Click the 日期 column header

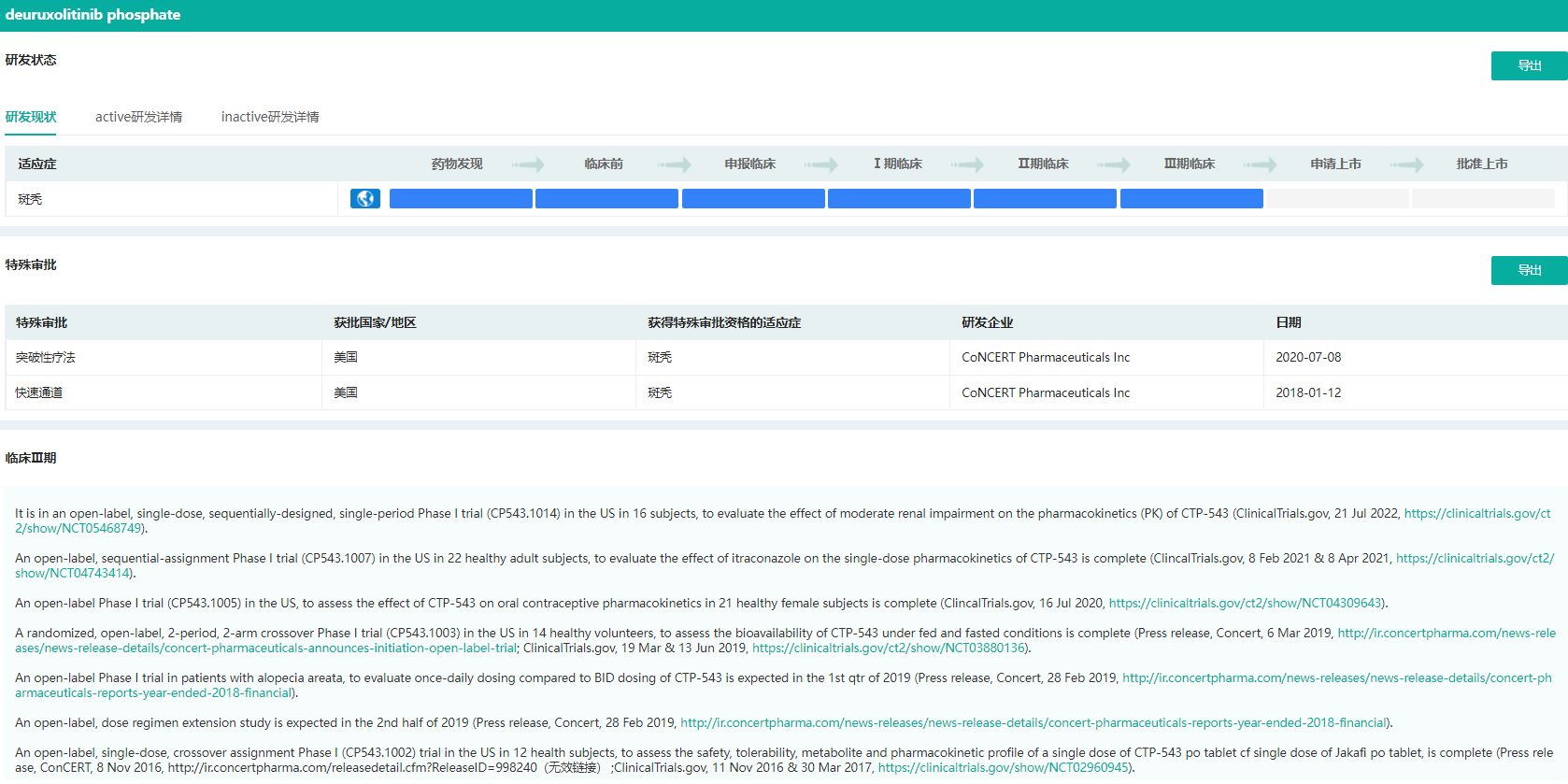pyautogui.click(x=1289, y=322)
